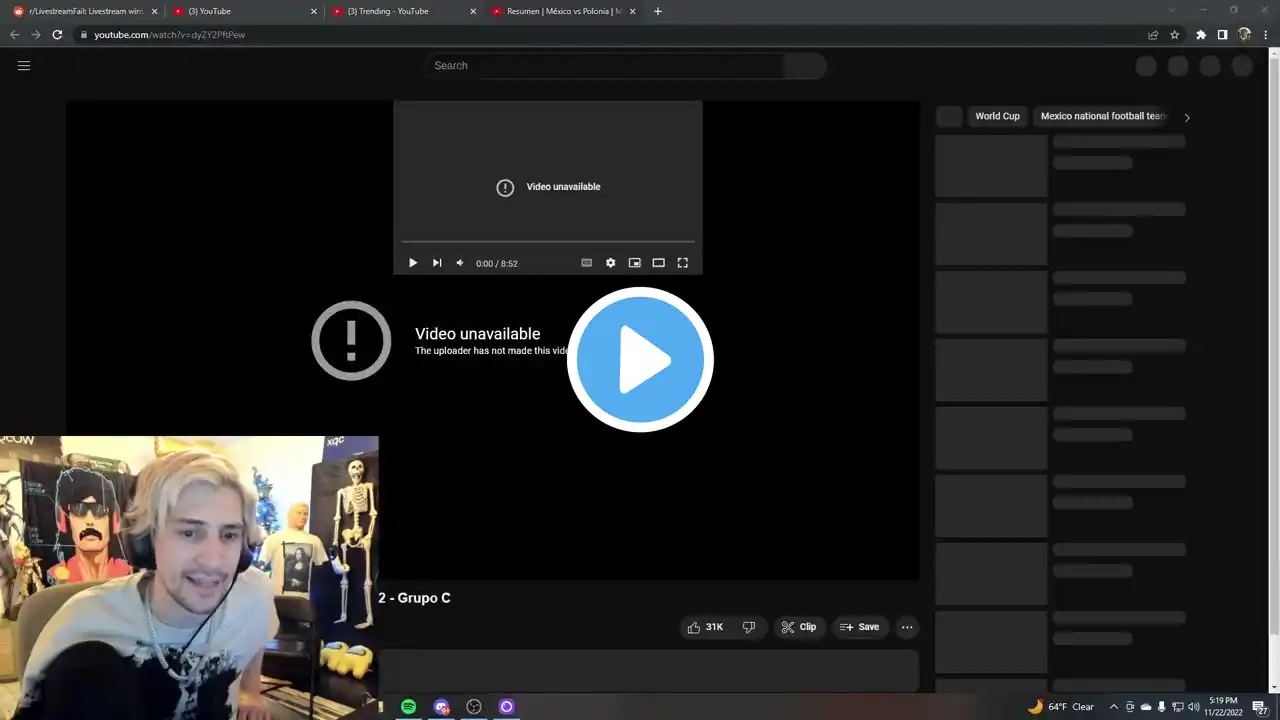Save video to a playlist

pyautogui.click(x=860, y=627)
